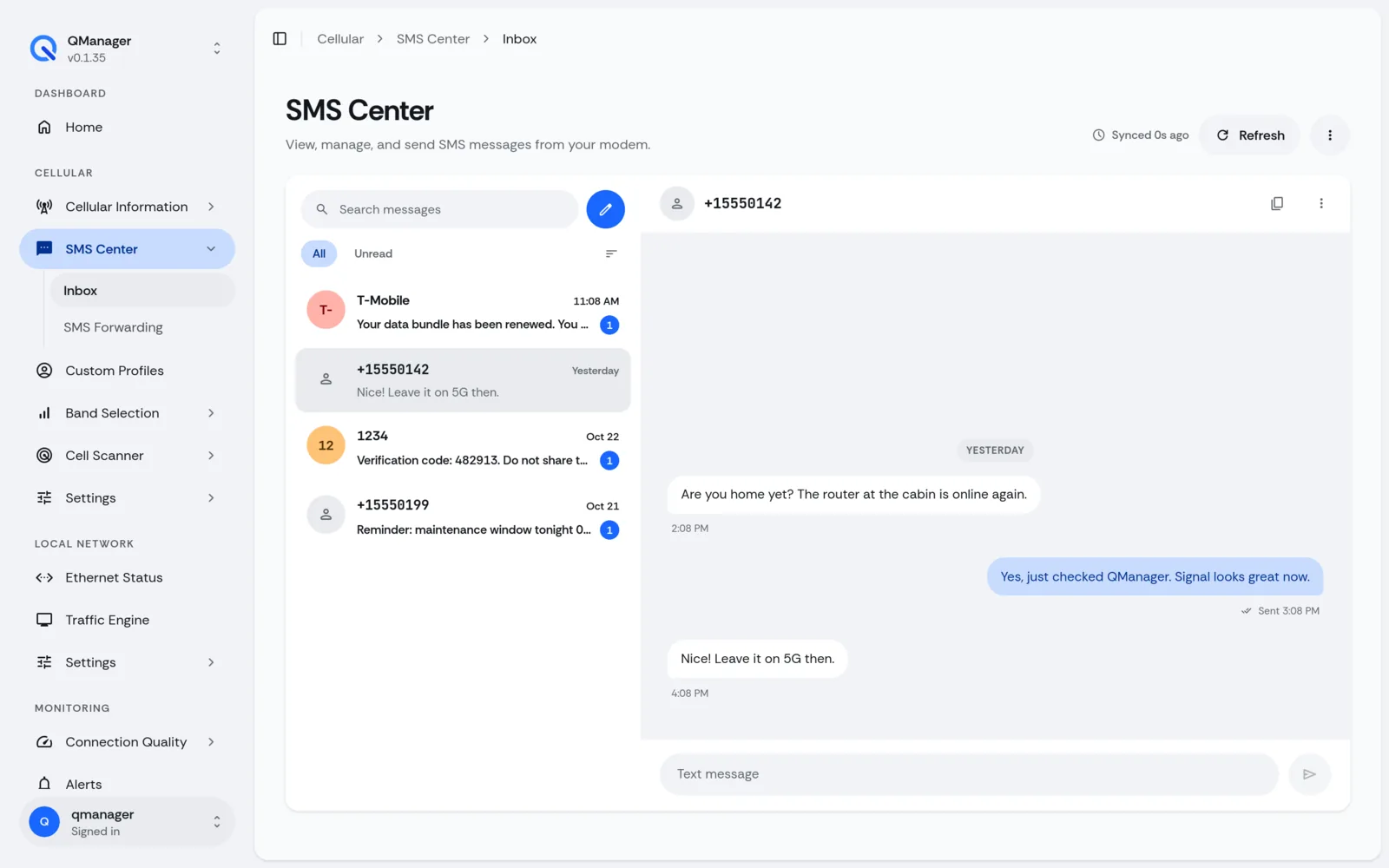The image size is (1389, 868).
Task: Open conversation options three-dot menu
Action: pyautogui.click(x=1321, y=203)
